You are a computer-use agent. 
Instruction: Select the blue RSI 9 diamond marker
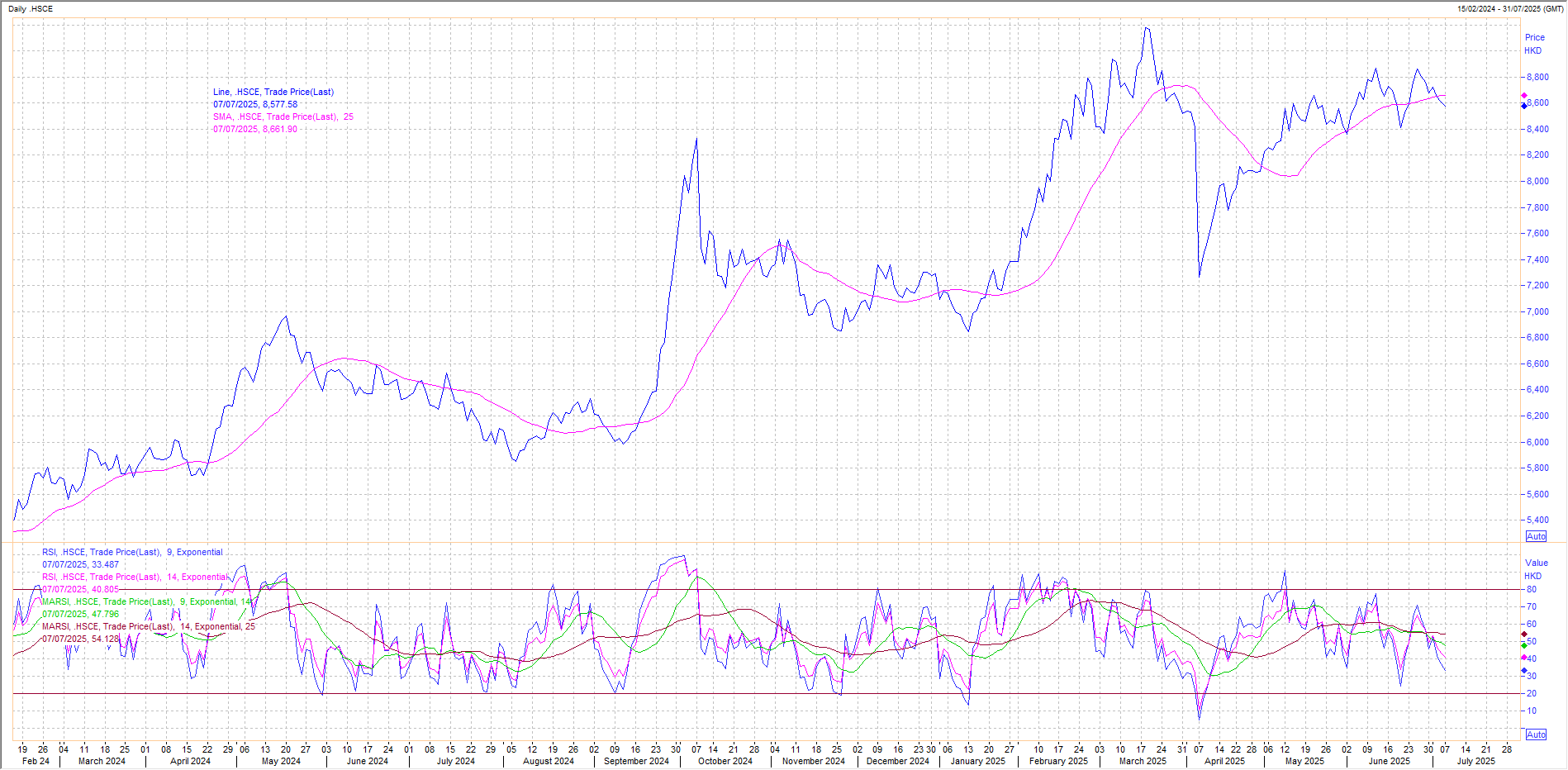tap(1524, 671)
